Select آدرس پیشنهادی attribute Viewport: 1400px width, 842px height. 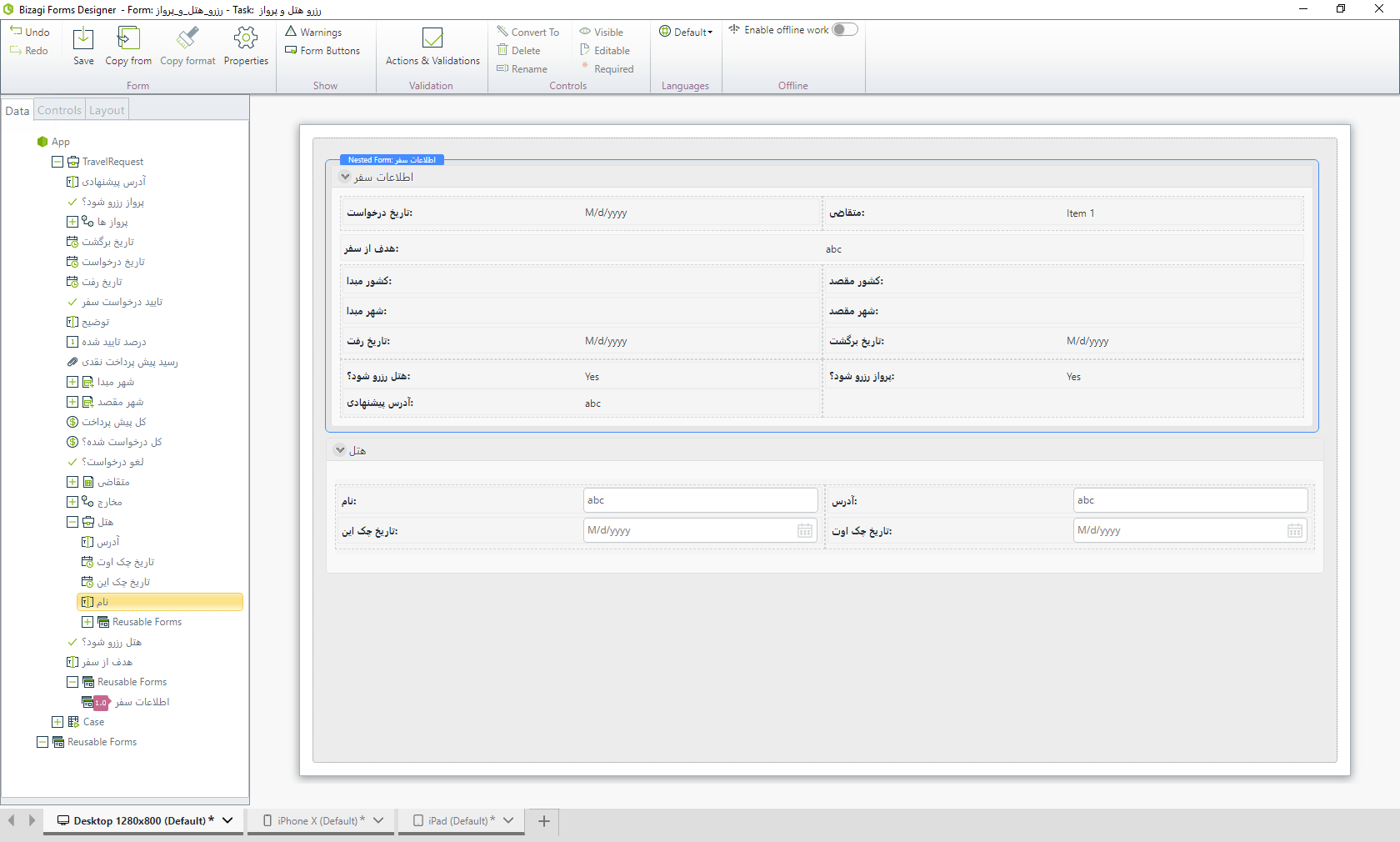(106, 182)
